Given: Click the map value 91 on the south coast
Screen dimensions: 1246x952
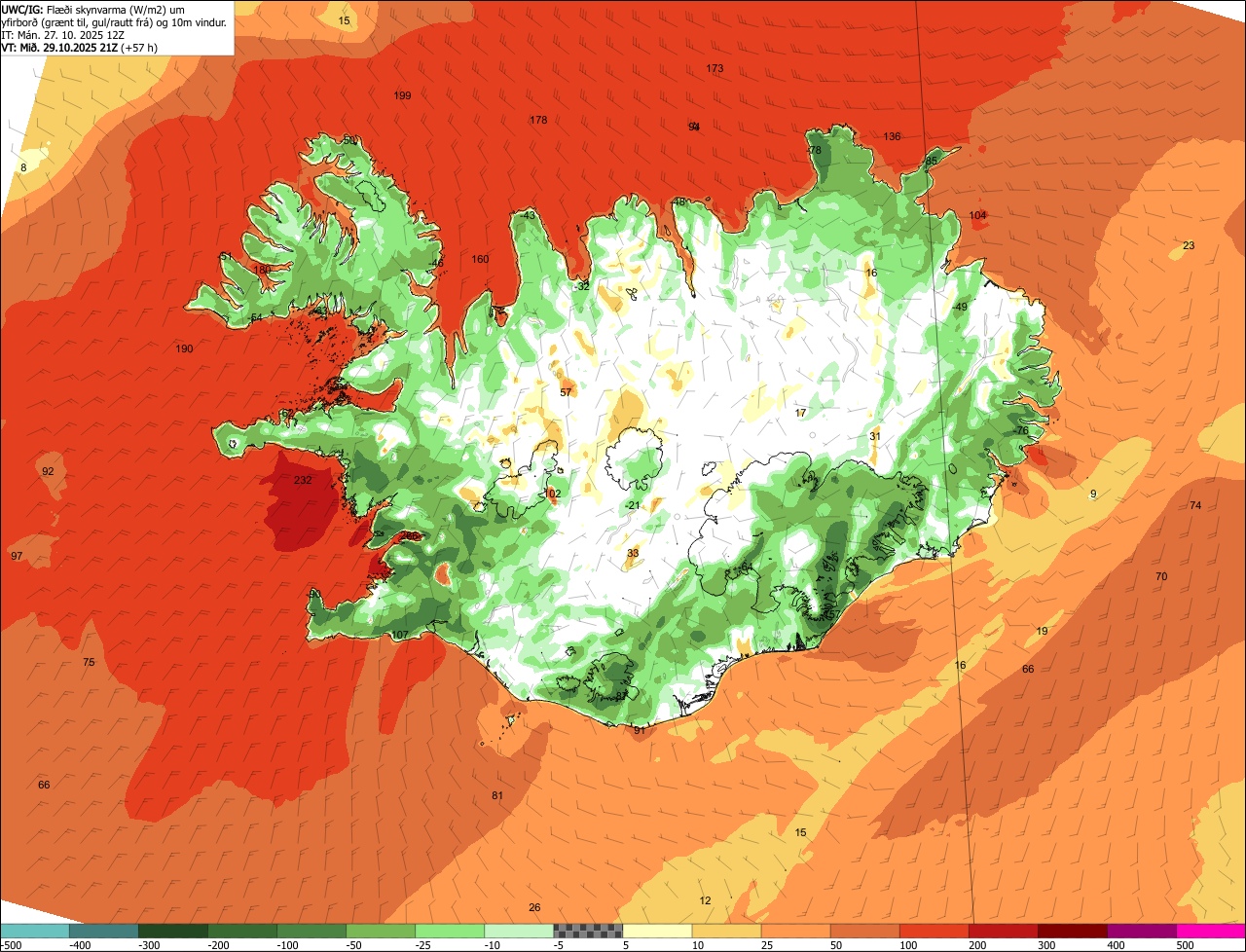Looking at the screenshot, I should click(x=640, y=729).
